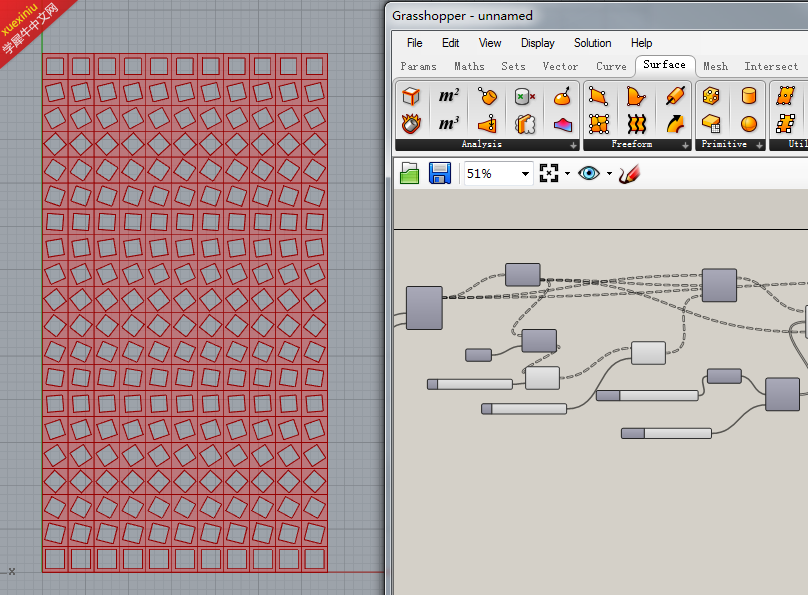Switch to the Mesh tab
Viewport: 808px width, 595px height.
click(x=715, y=66)
